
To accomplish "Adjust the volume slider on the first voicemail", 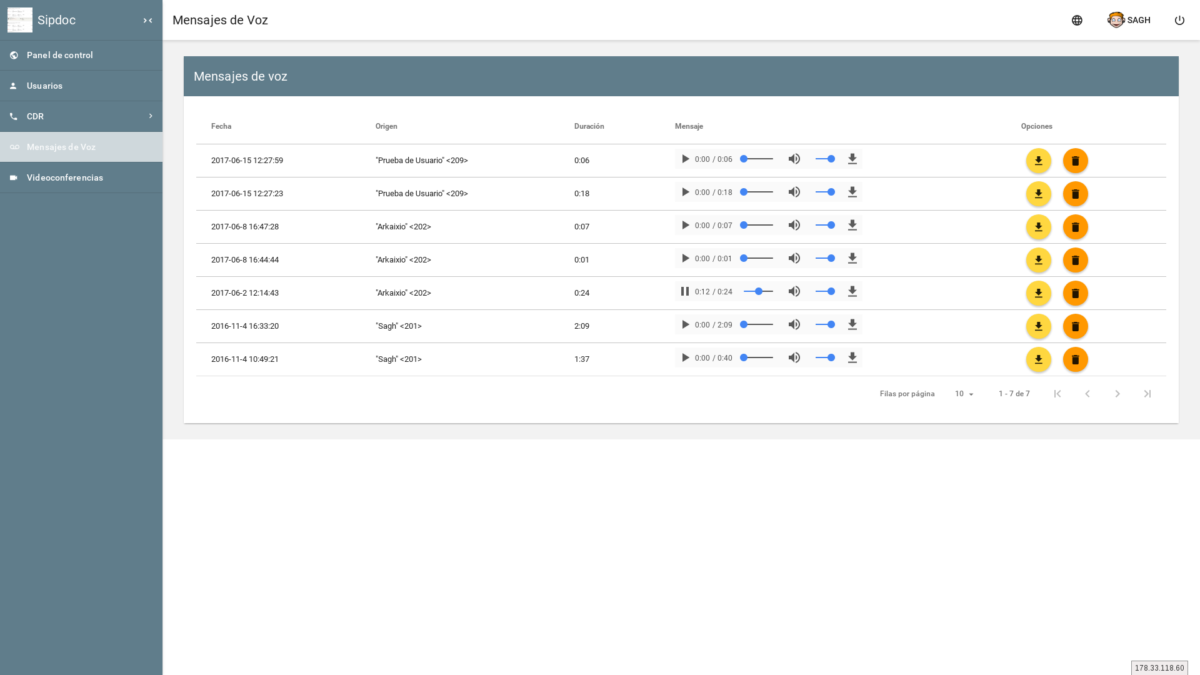I will [x=825, y=158].
